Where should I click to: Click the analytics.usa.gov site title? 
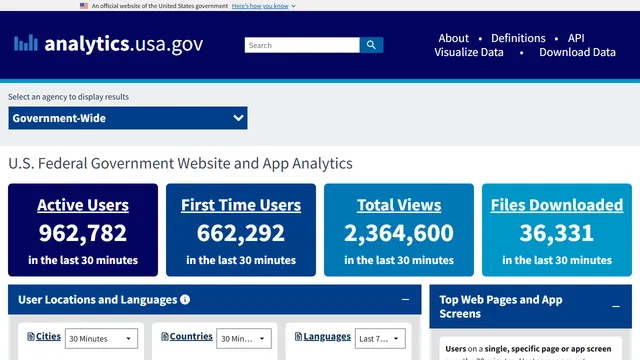coord(124,44)
